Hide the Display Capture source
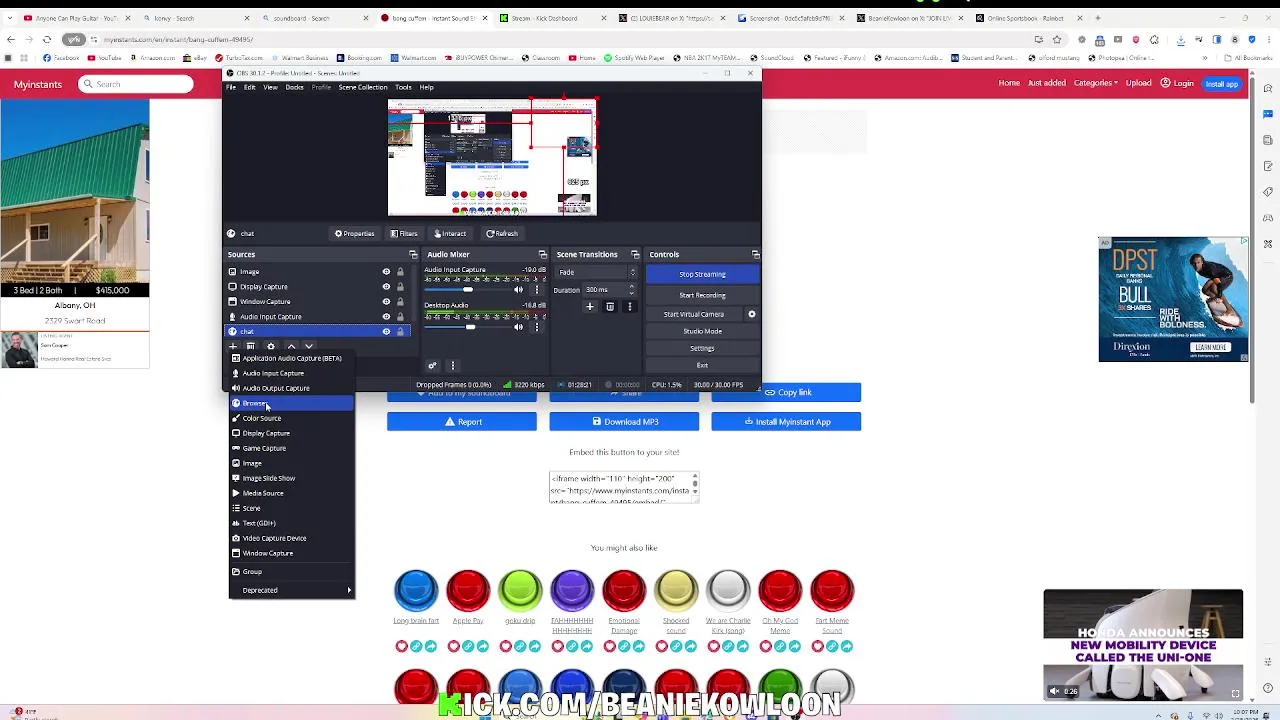The width and height of the screenshot is (1280, 720). click(386, 287)
